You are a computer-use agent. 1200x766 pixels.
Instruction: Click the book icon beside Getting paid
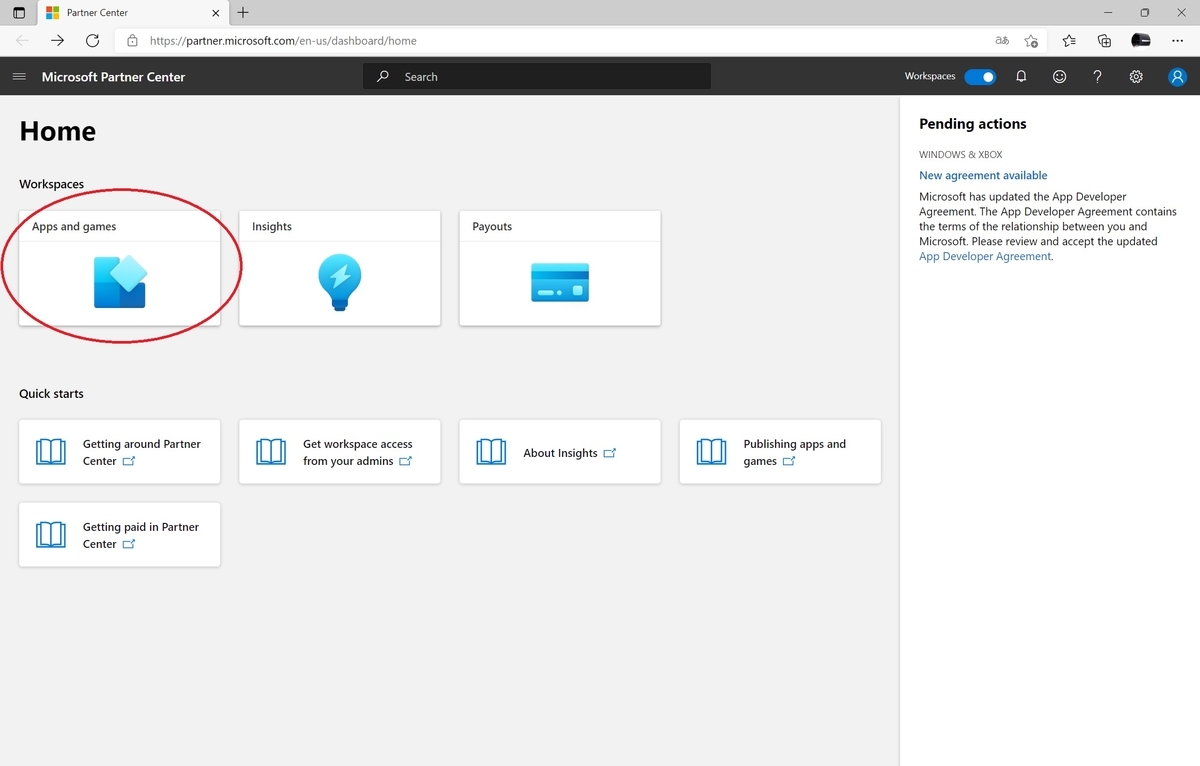51,535
